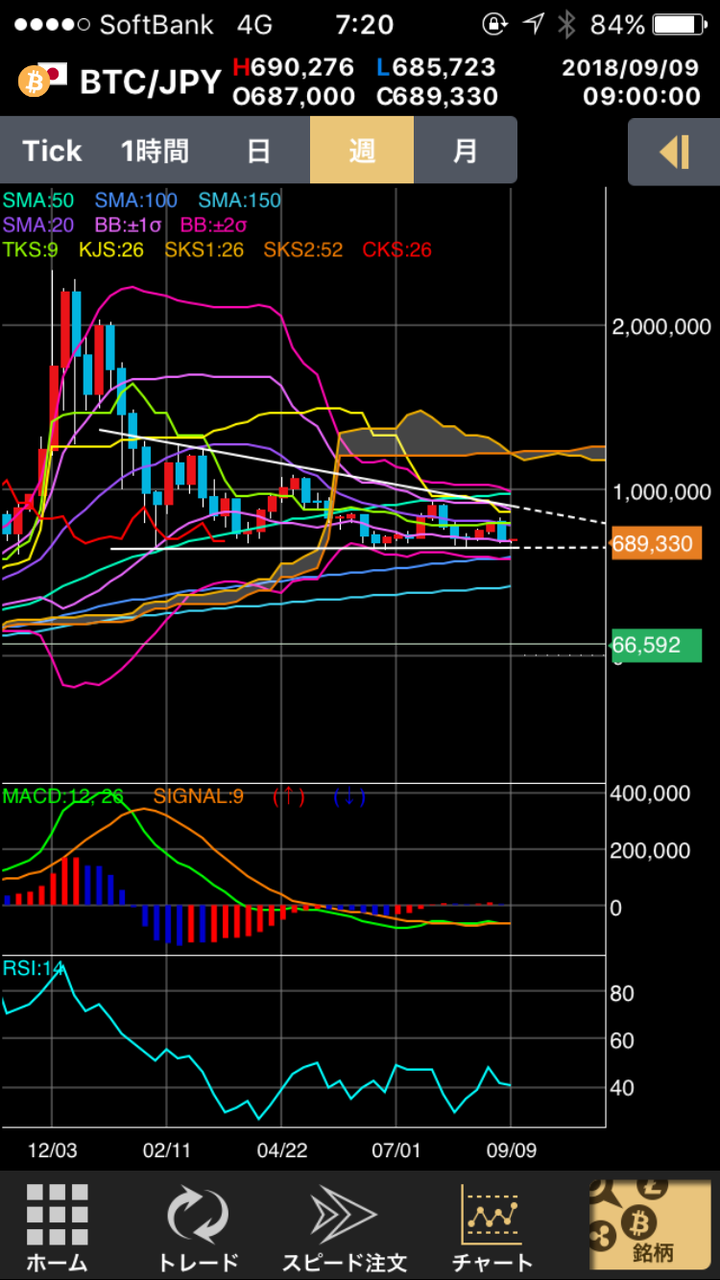Image resolution: width=720 pixels, height=1280 pixels.
Task: Tap the 2018/09/09 date stamp
Action: tap(631, 67)
